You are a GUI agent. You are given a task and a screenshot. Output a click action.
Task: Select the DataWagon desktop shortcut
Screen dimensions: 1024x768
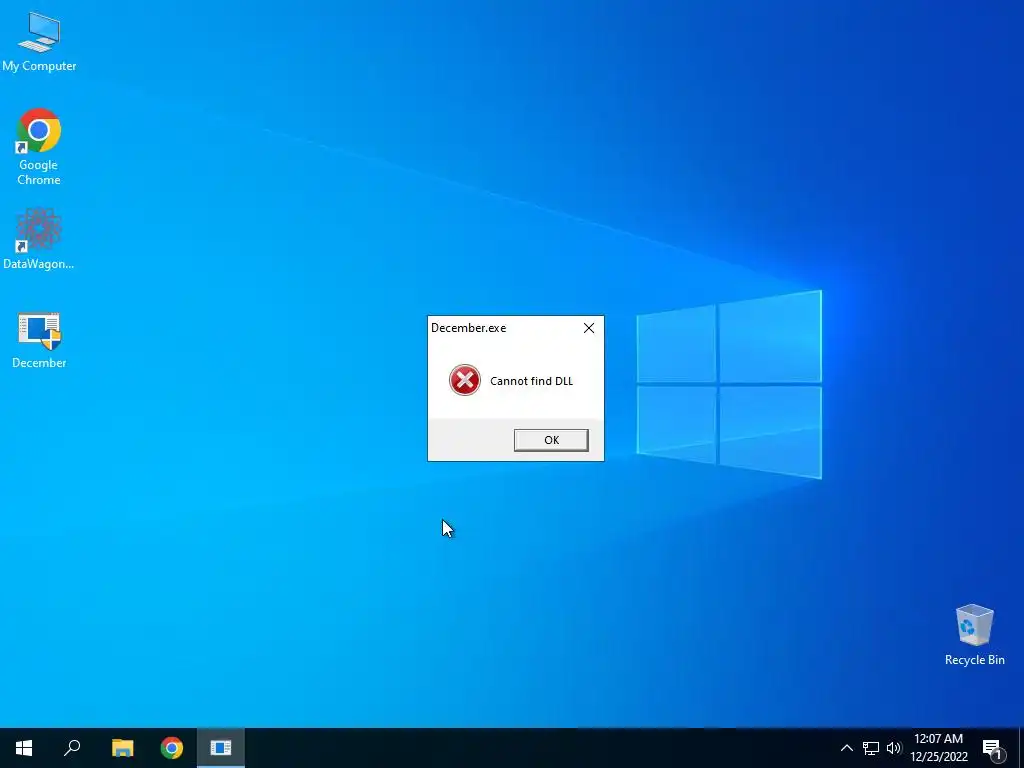coord(39,238)
